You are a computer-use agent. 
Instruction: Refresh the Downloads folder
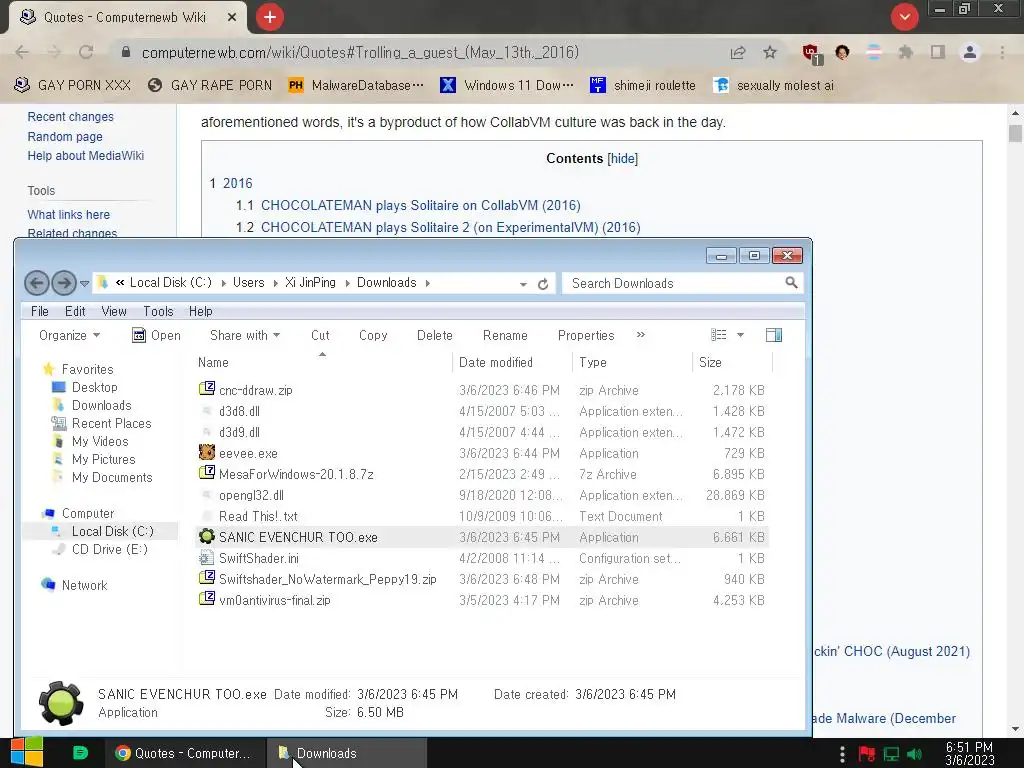(x=543, y=283)
